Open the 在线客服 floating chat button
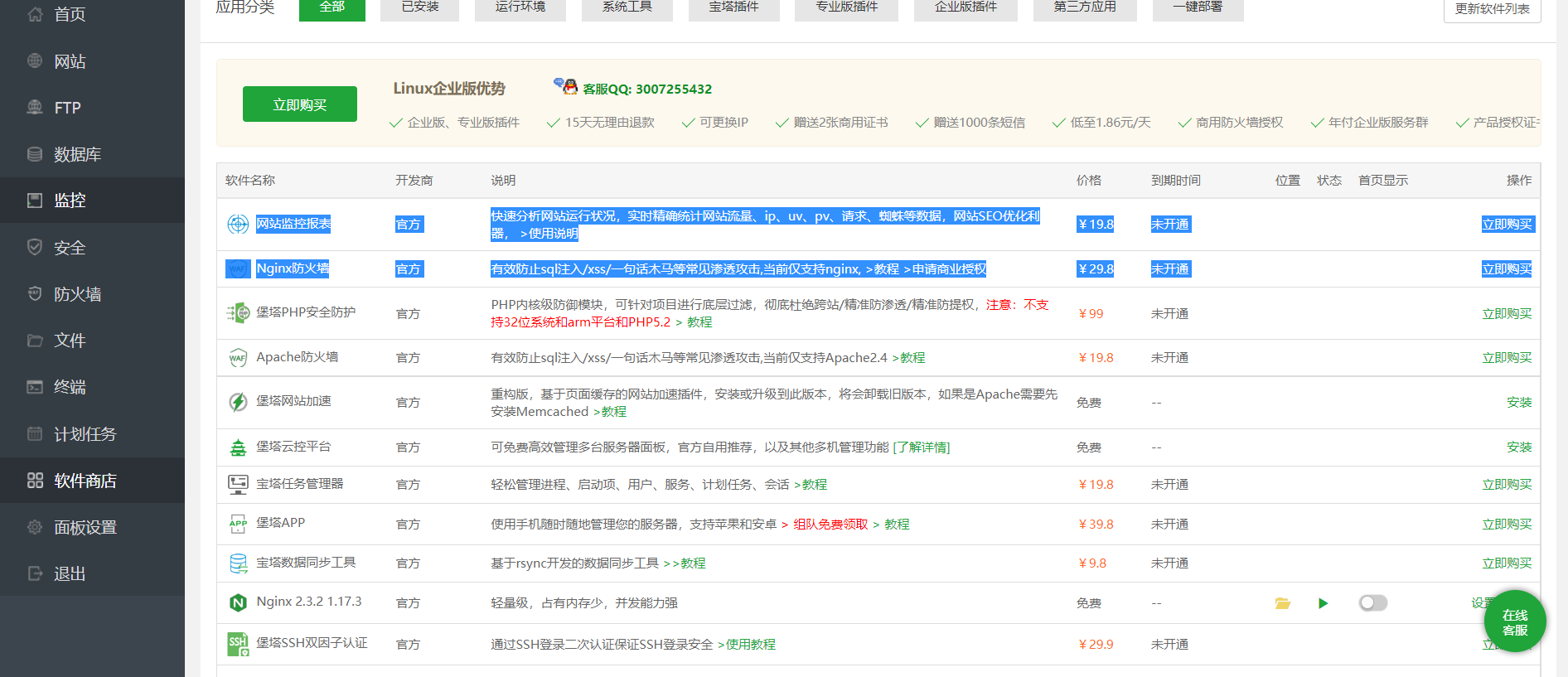Image resolution: width=1568 pixels, height=677 pixels. [1514, 621]
